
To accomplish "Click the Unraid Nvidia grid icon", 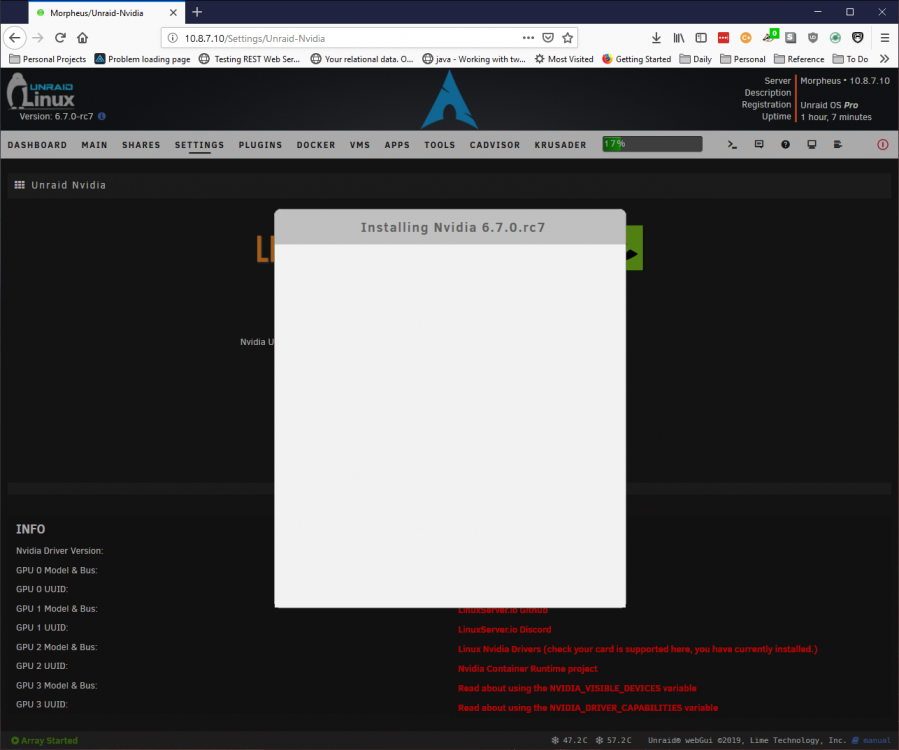I will tap(19, 185).
